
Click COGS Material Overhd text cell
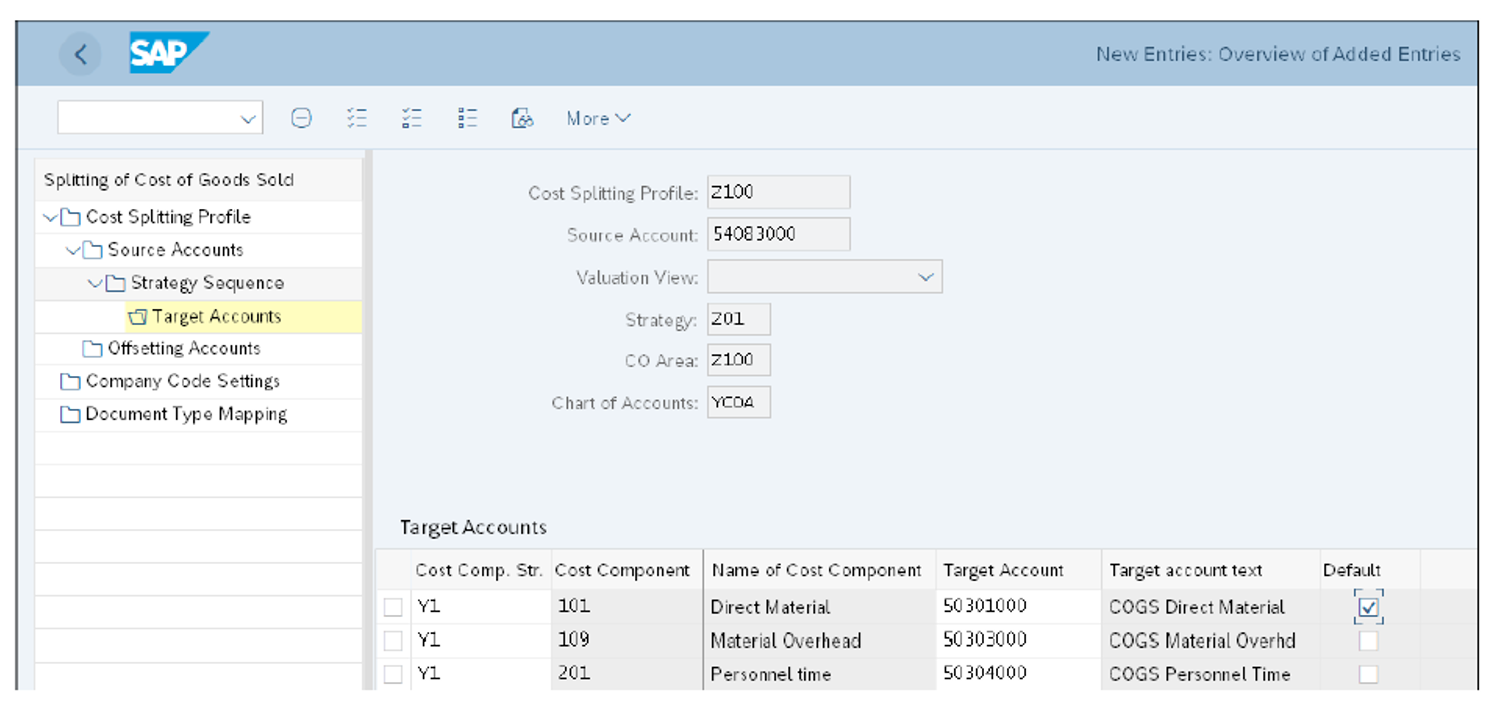click(1210, 641)
